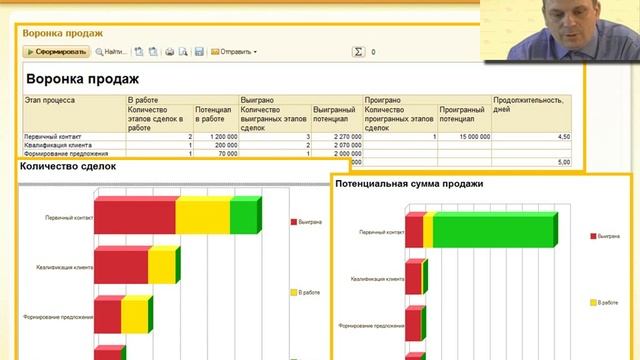Select the Проиграно group header cell
This screenshot has height=360, width=640.
pos(427,100)
